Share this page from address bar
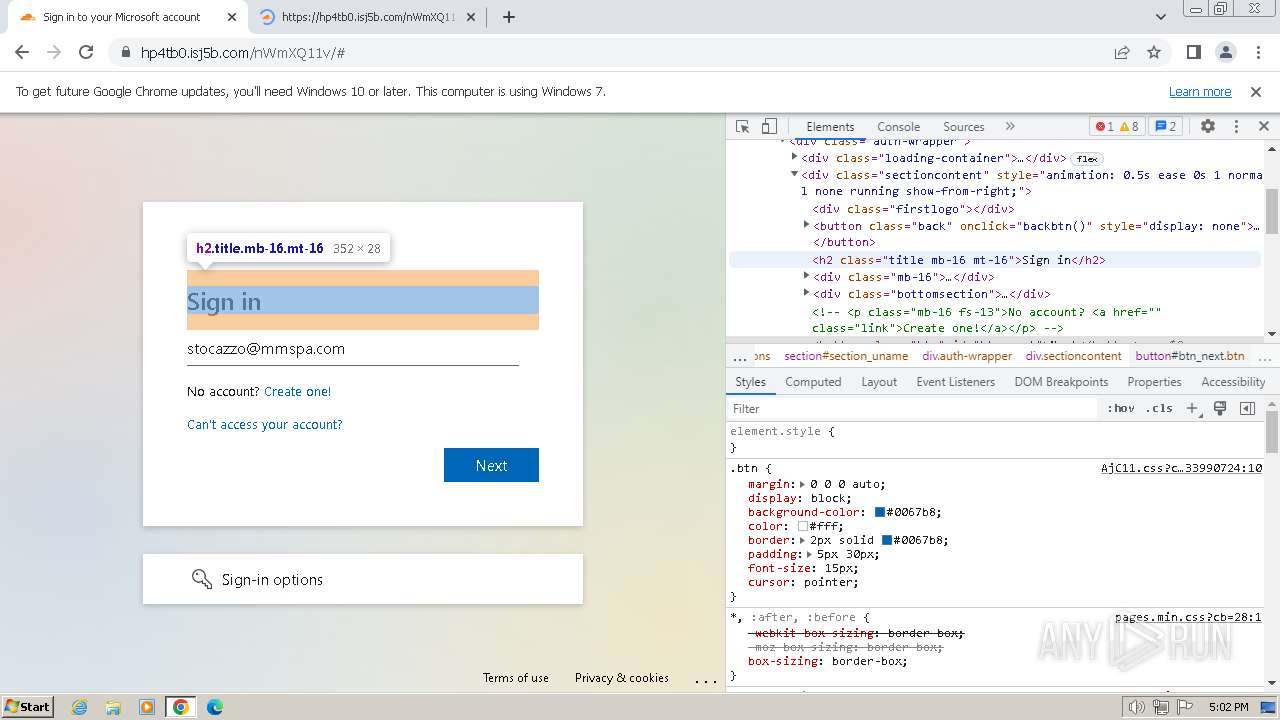Image resolution: width=1280 pixels, height=720 pixels. click(1122, 53)
